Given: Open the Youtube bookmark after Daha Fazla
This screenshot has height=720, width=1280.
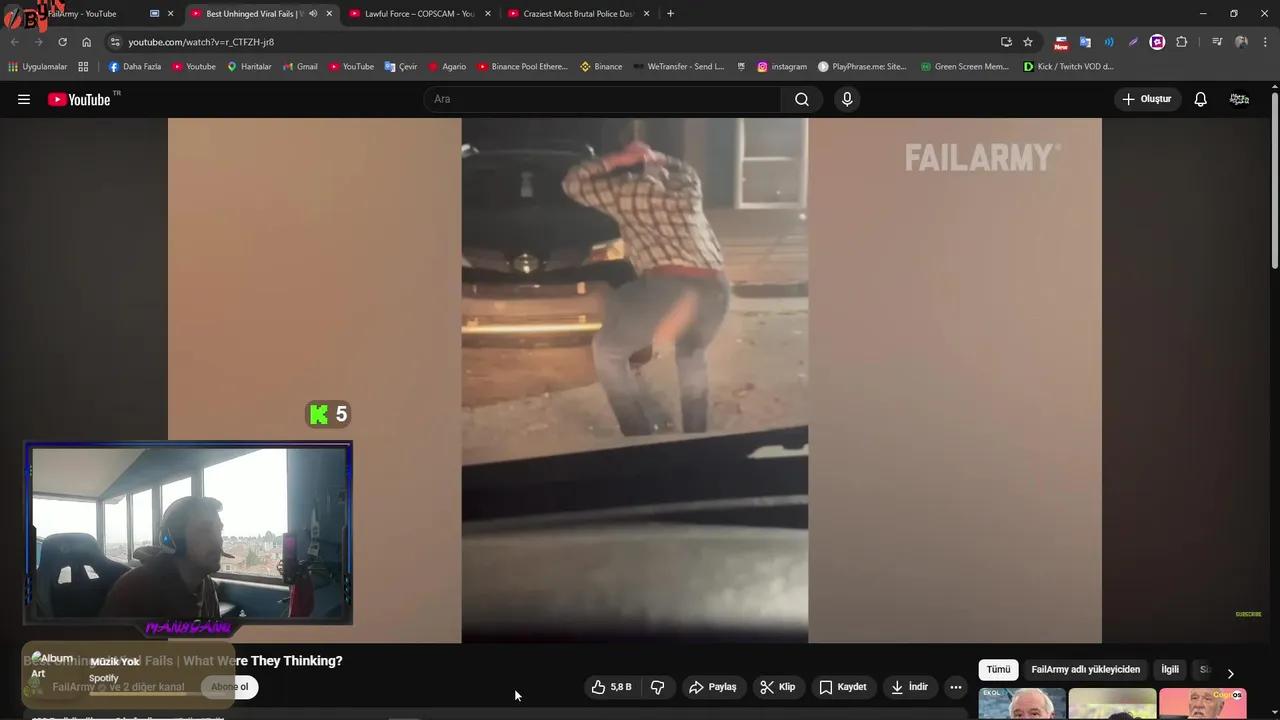Looking at the screenshot, I should (x=194, y=67).
